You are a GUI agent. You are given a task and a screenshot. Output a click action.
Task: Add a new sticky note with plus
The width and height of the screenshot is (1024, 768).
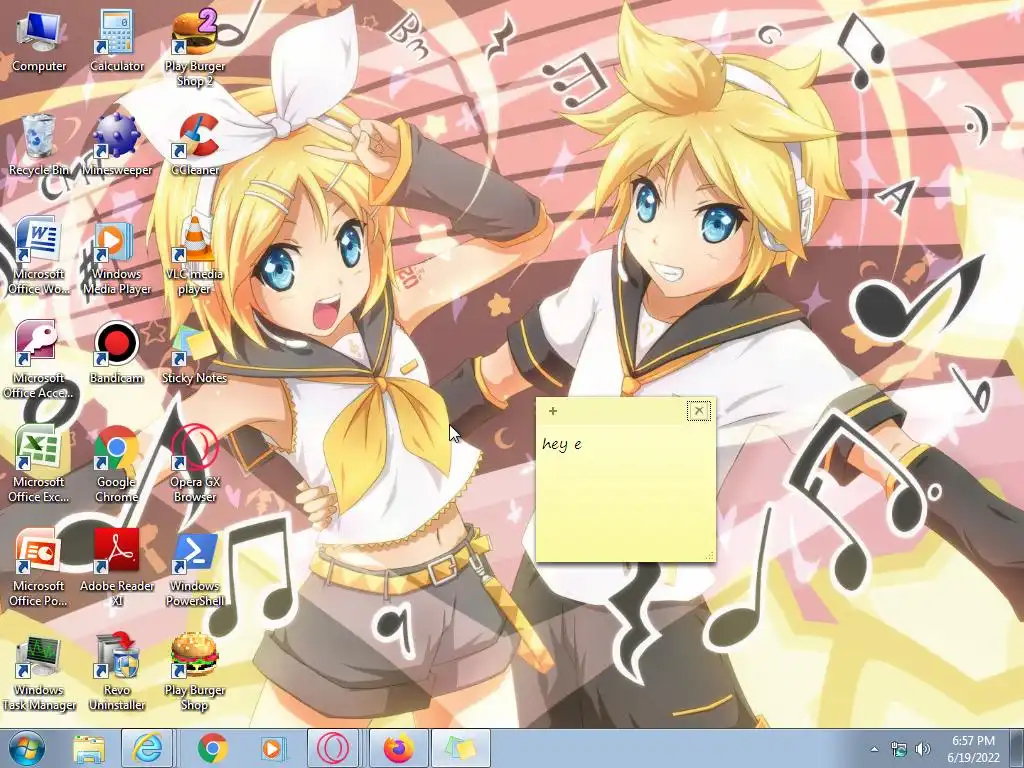552,411
